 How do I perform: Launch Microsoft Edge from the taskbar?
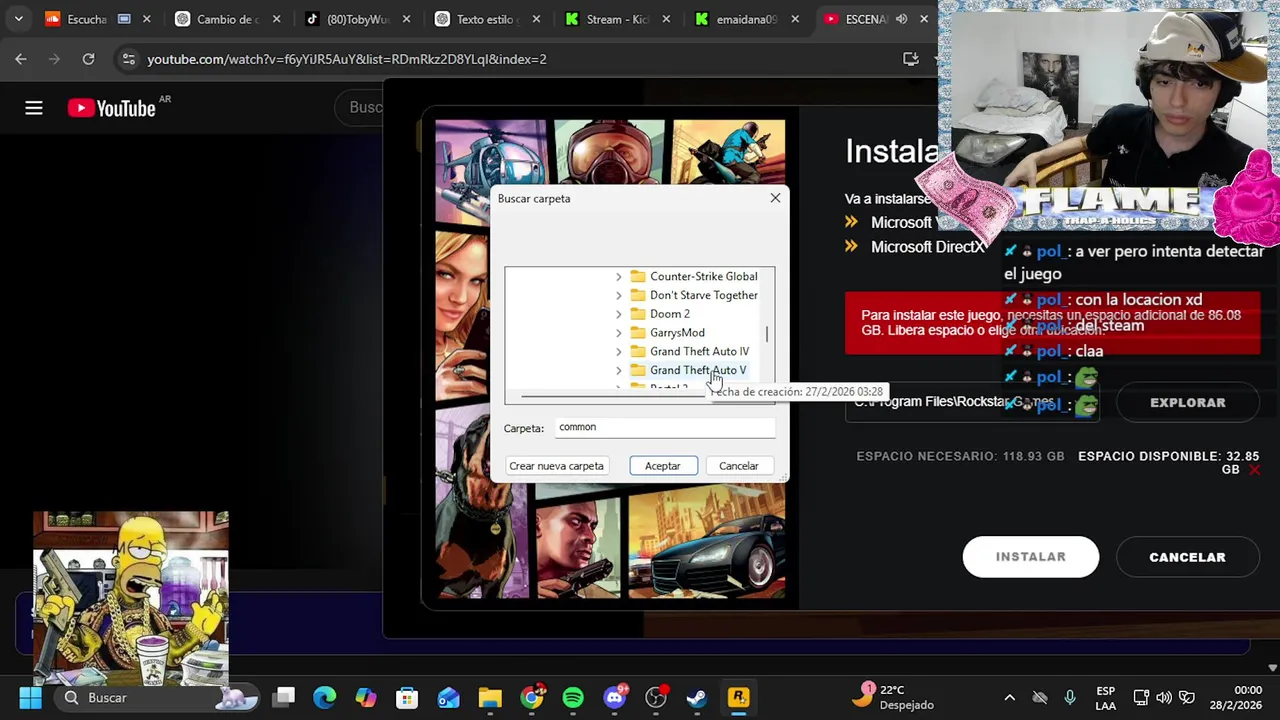coord(325,697)
